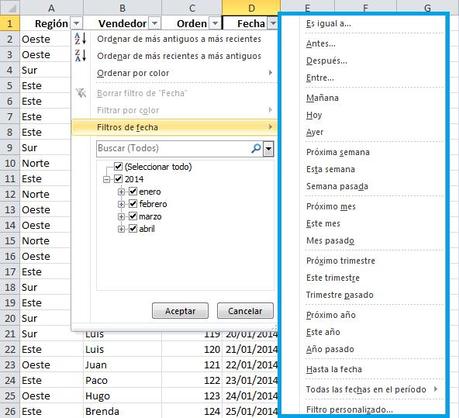The width and height of the screenshot is (459, 418).
Task: Uncheck the marzo month checkbox
Action: point(133,216)
